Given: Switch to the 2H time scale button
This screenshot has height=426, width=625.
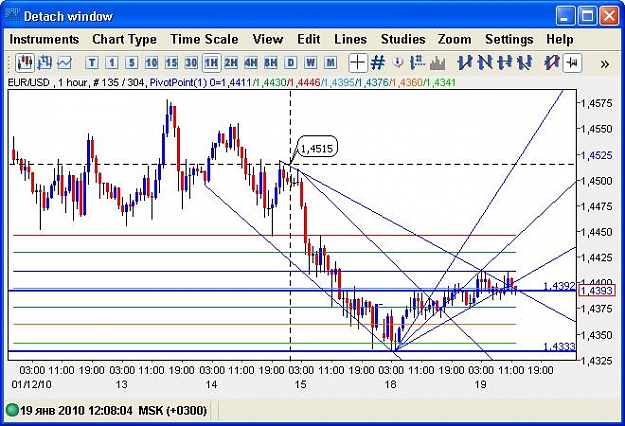Looking at the screenshot, I should coord(231,63).
